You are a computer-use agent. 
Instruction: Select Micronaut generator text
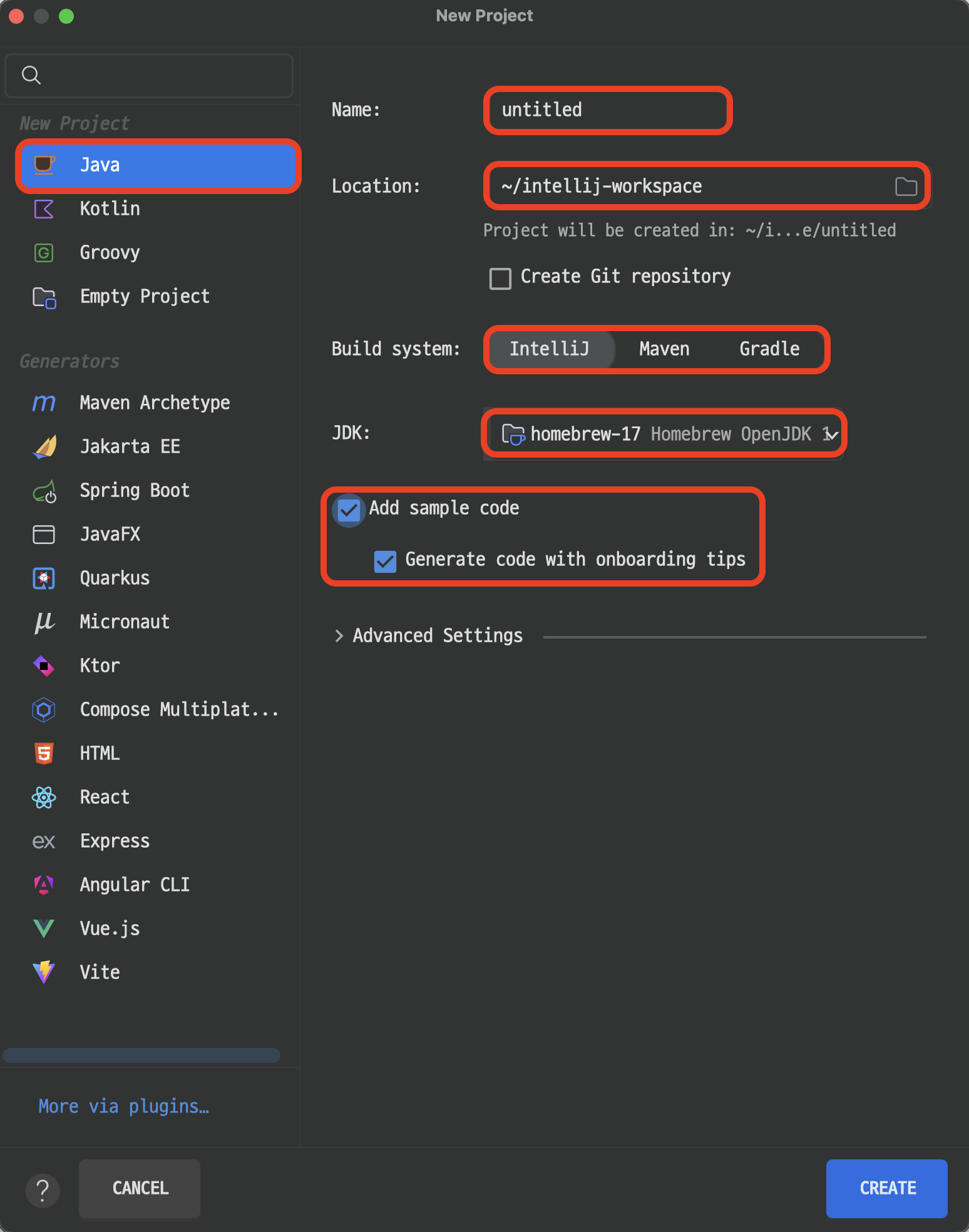(x=125, y=622)
